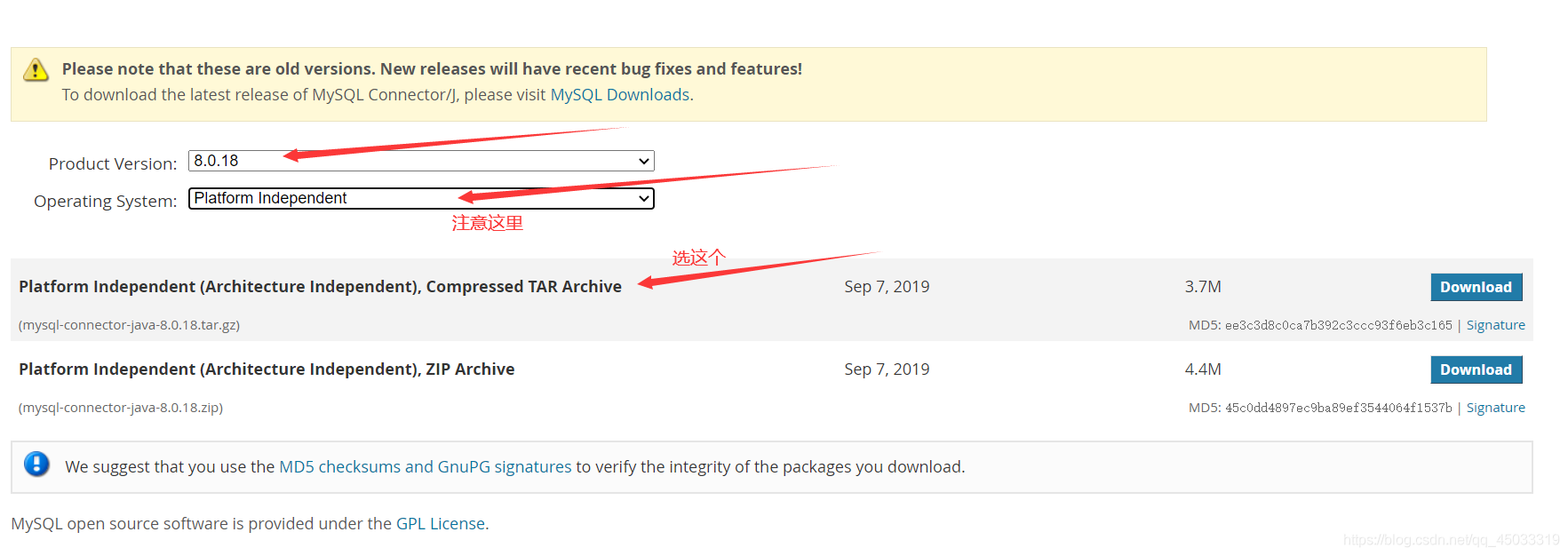This screenshot has width=1568, height=556.
Task: Click the ZIP Archive package title
Action: pyautogui.click(x=267, y=369)
